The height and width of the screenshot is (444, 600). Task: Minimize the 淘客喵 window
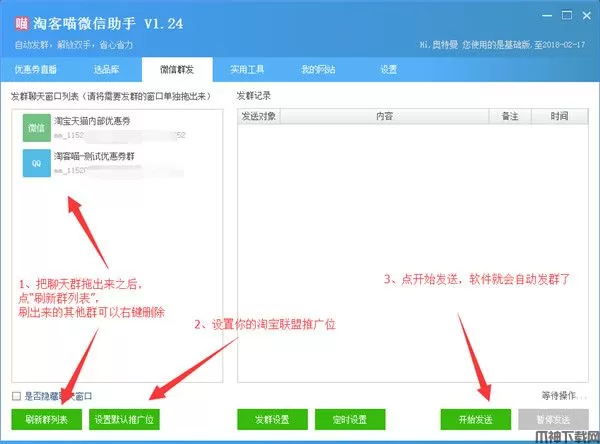pos(547,16)
